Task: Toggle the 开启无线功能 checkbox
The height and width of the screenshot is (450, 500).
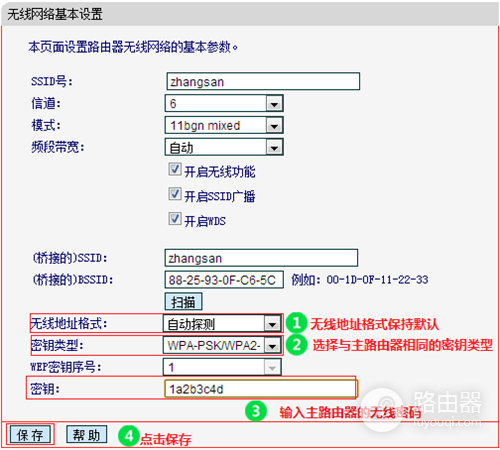Action: tap(175, 169)
